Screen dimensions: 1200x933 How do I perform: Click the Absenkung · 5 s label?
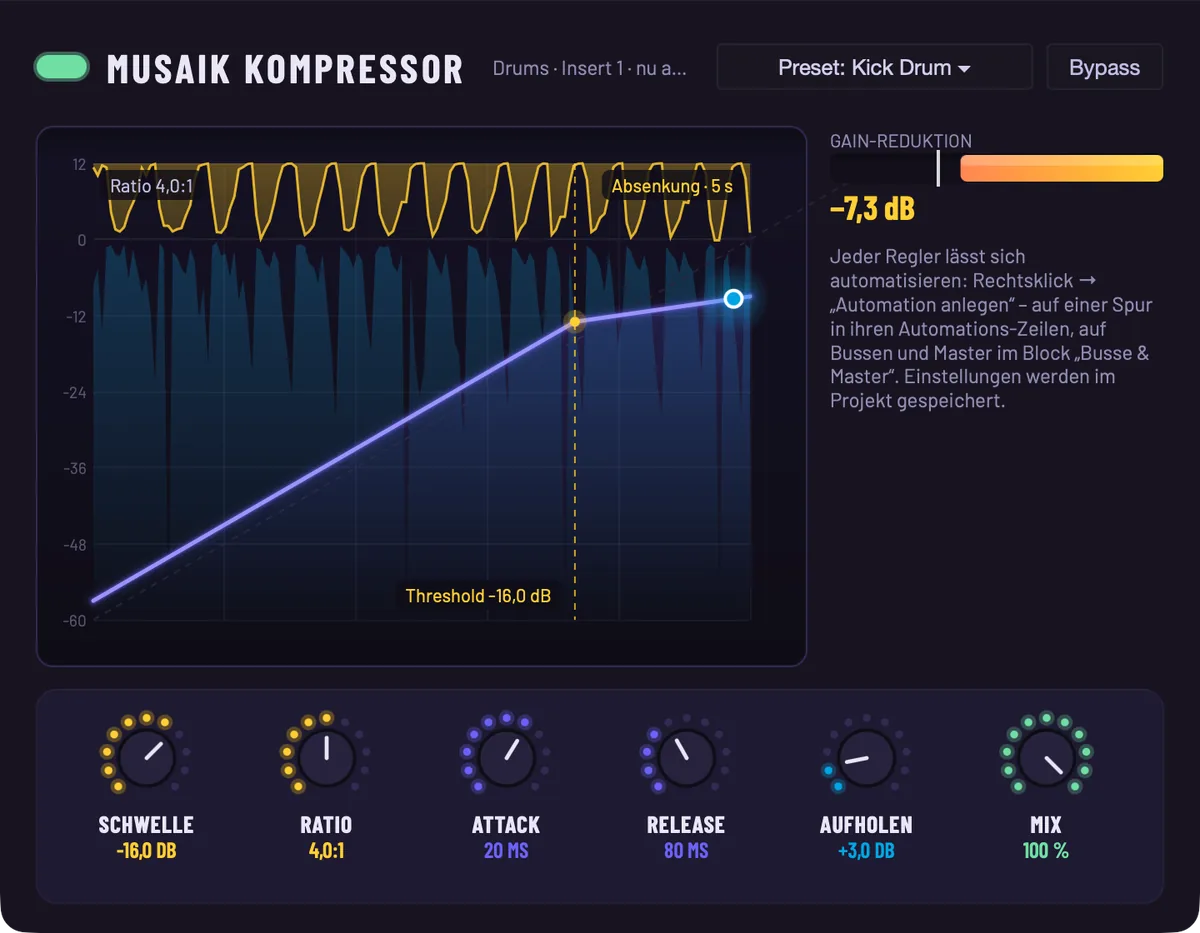pyautogui.click(x=673, y=186)
